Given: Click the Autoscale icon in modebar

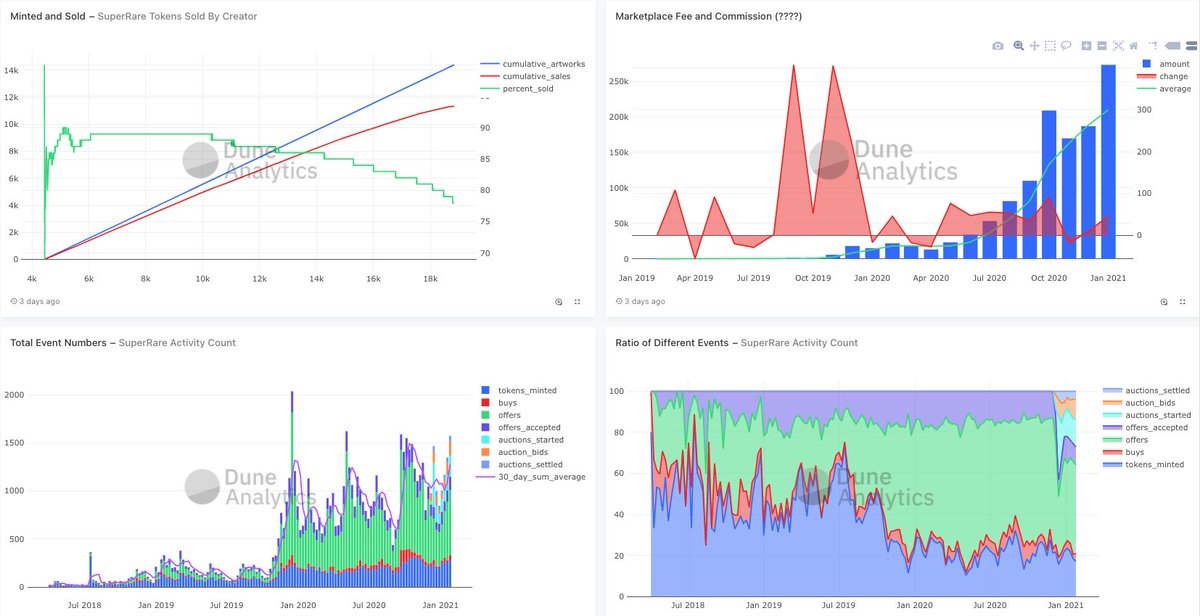Looking at the screenshot, I should click(1118, 46).
